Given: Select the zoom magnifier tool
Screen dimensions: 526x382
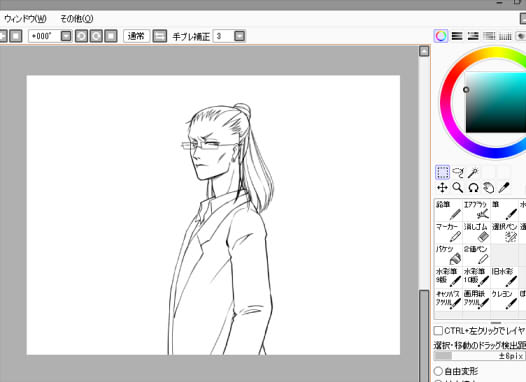Looking at the screenshot, I should tap(458, 188).
